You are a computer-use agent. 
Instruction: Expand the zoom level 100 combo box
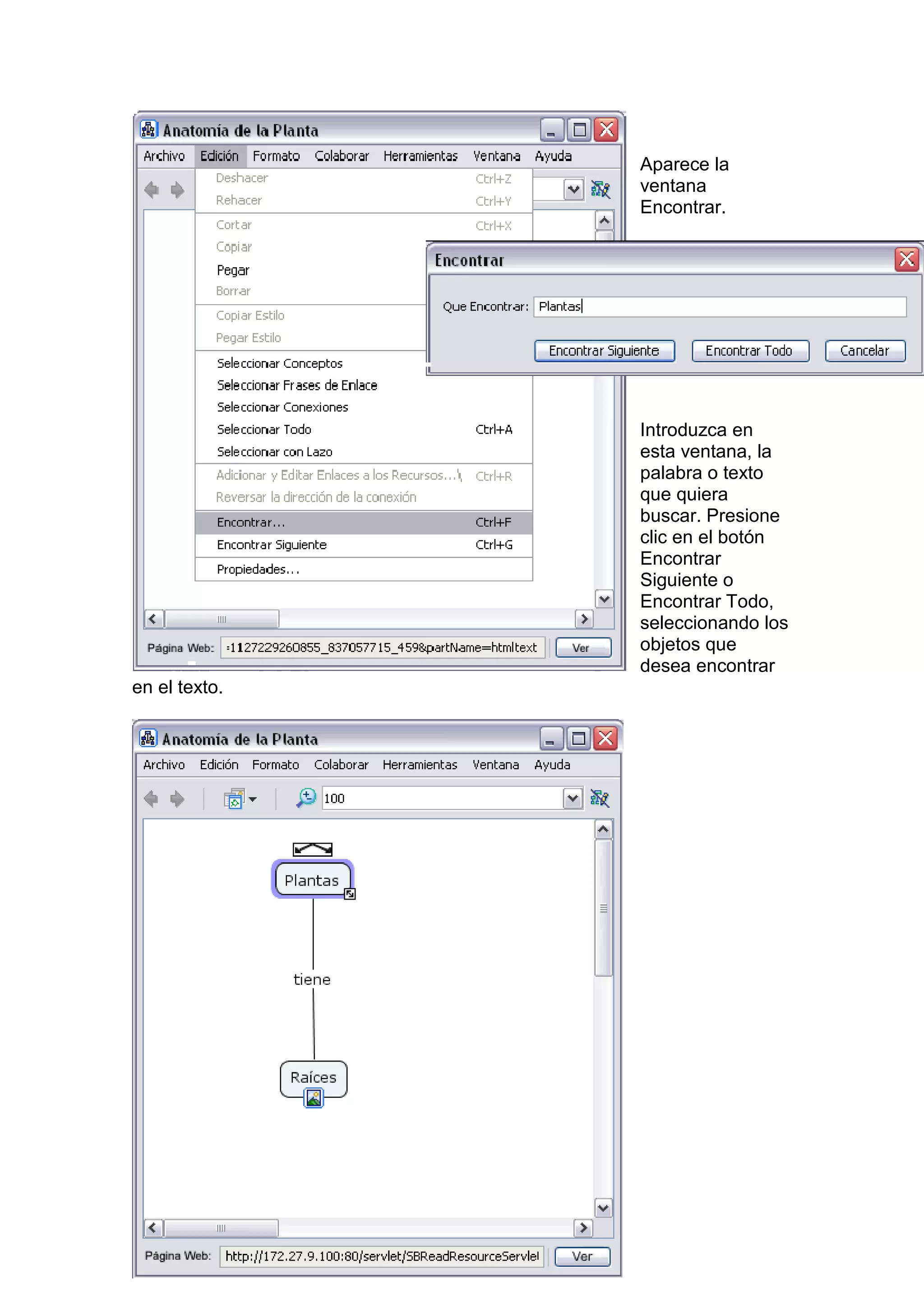pos(573,798)
